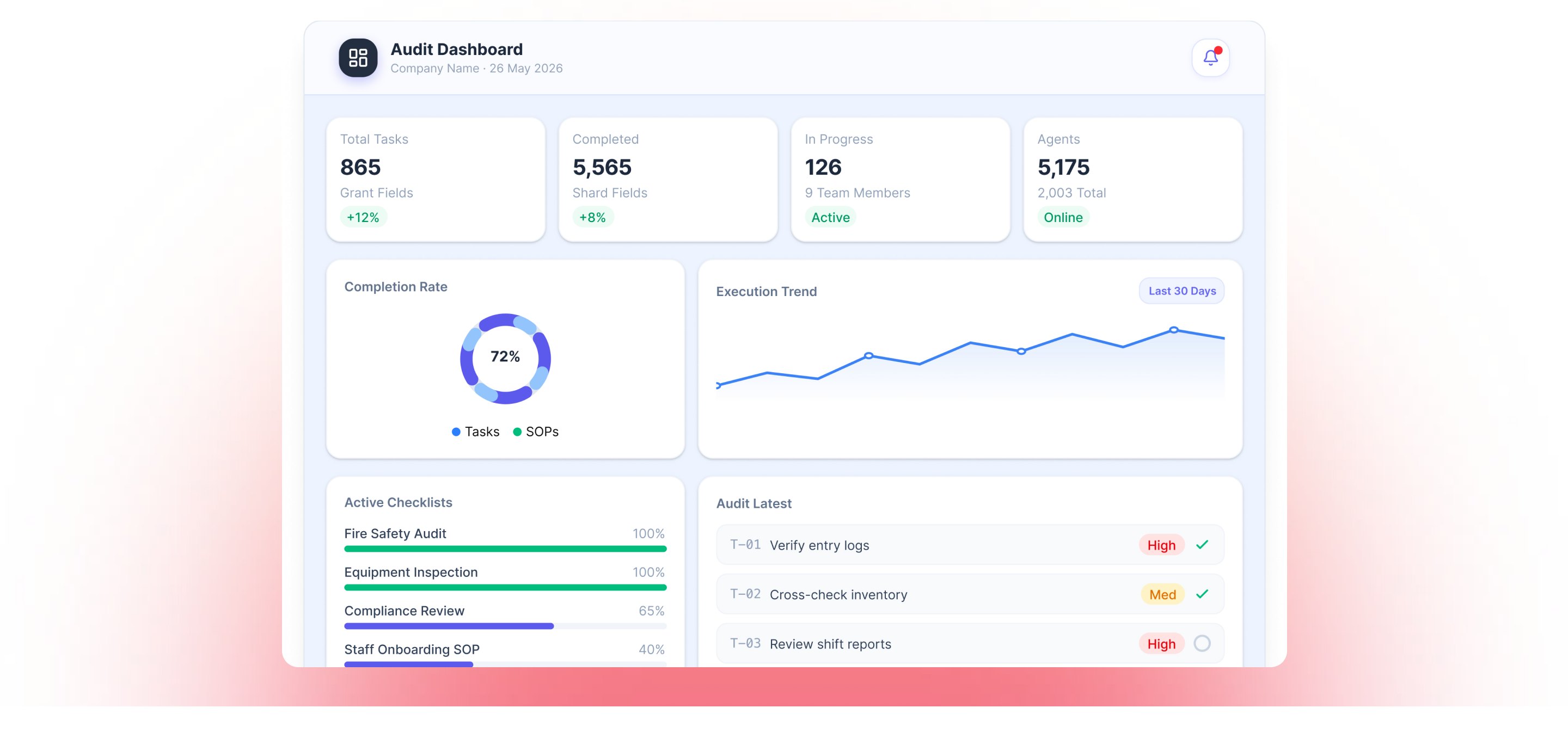Select the Review shift reports task name
Image resolution: width=1568 pixels, height=751 pixels.
pyautogui.click(x=830, y=644)
